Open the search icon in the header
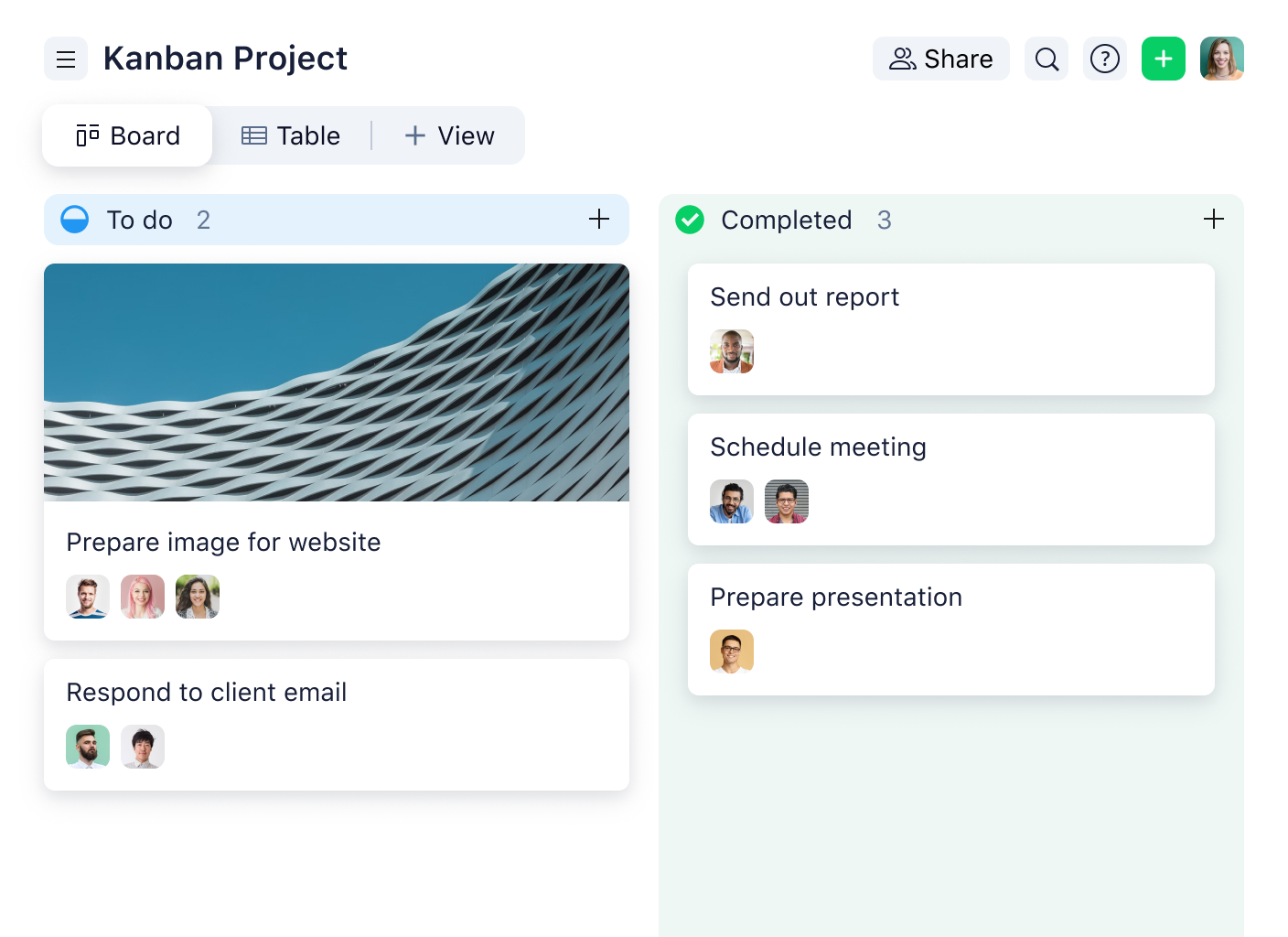Screen dimensions: 1288x937 tap(1046, 59)
